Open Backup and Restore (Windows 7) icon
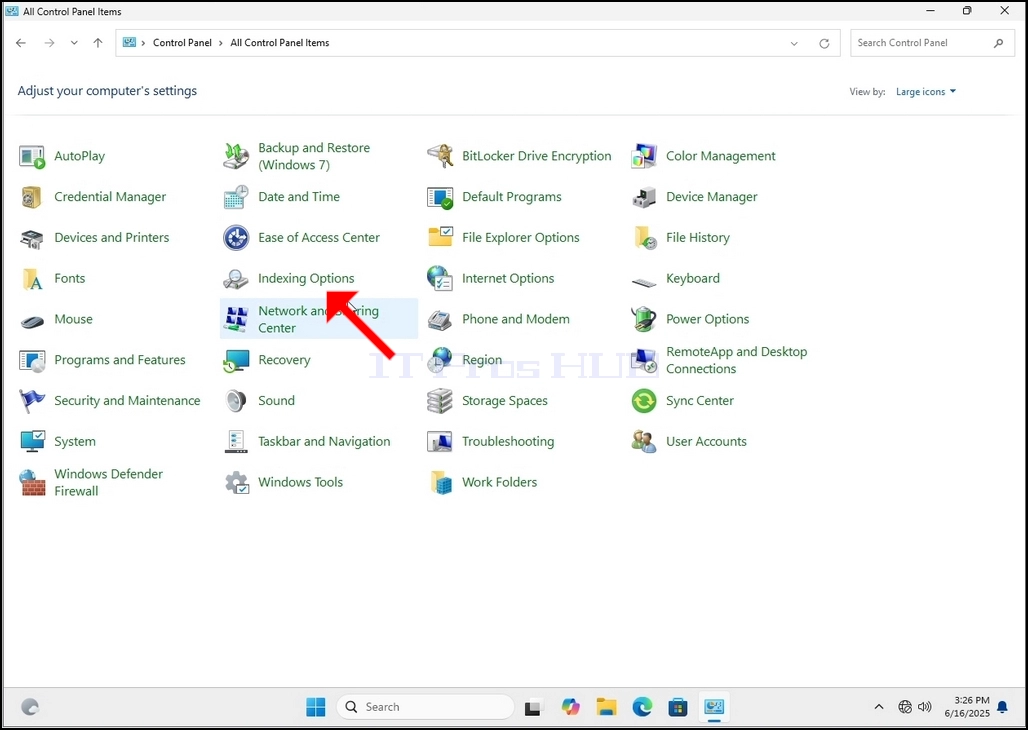This screenshot has height=730, width=1028. pos(236,157)
